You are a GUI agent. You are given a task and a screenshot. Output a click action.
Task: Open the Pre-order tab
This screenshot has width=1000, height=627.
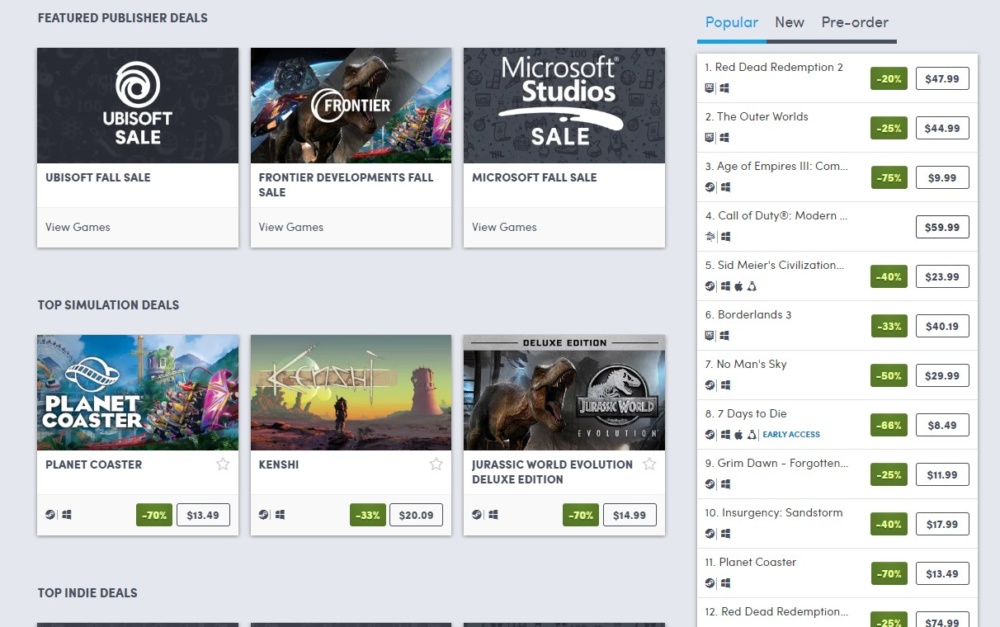pos(855,22)
